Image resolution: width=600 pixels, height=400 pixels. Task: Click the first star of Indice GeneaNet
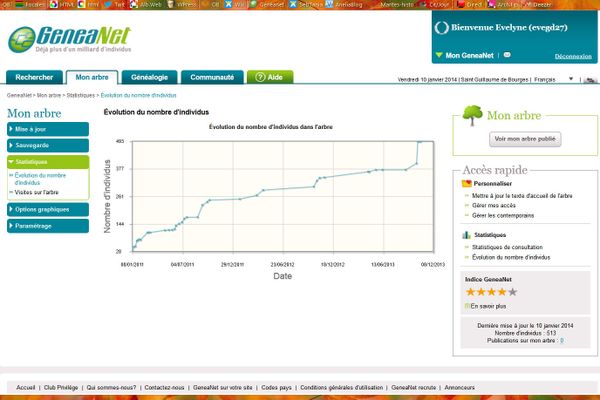point(471,292)
